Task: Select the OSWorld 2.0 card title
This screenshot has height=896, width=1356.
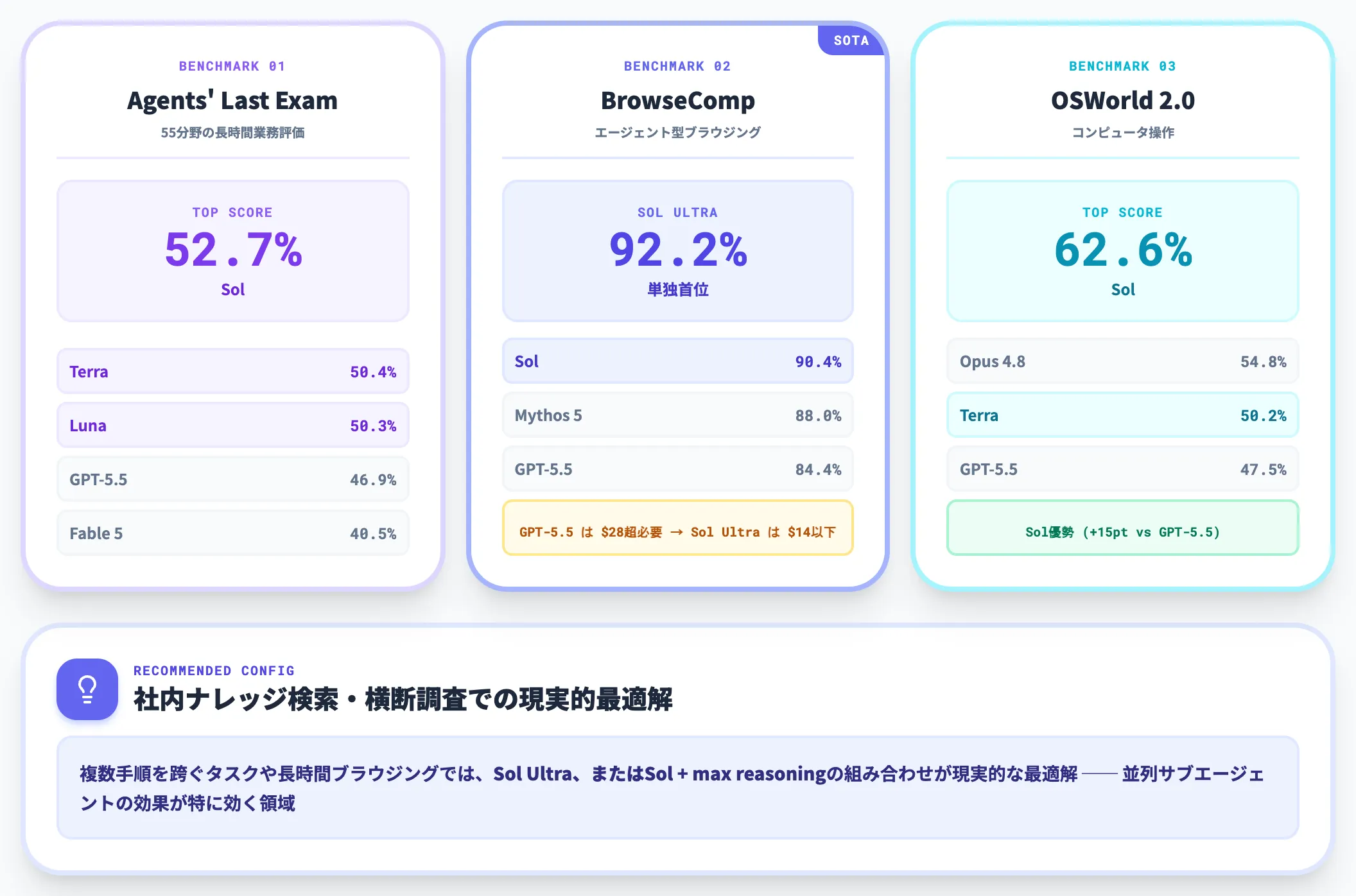Action: [x=1123, y=101]
